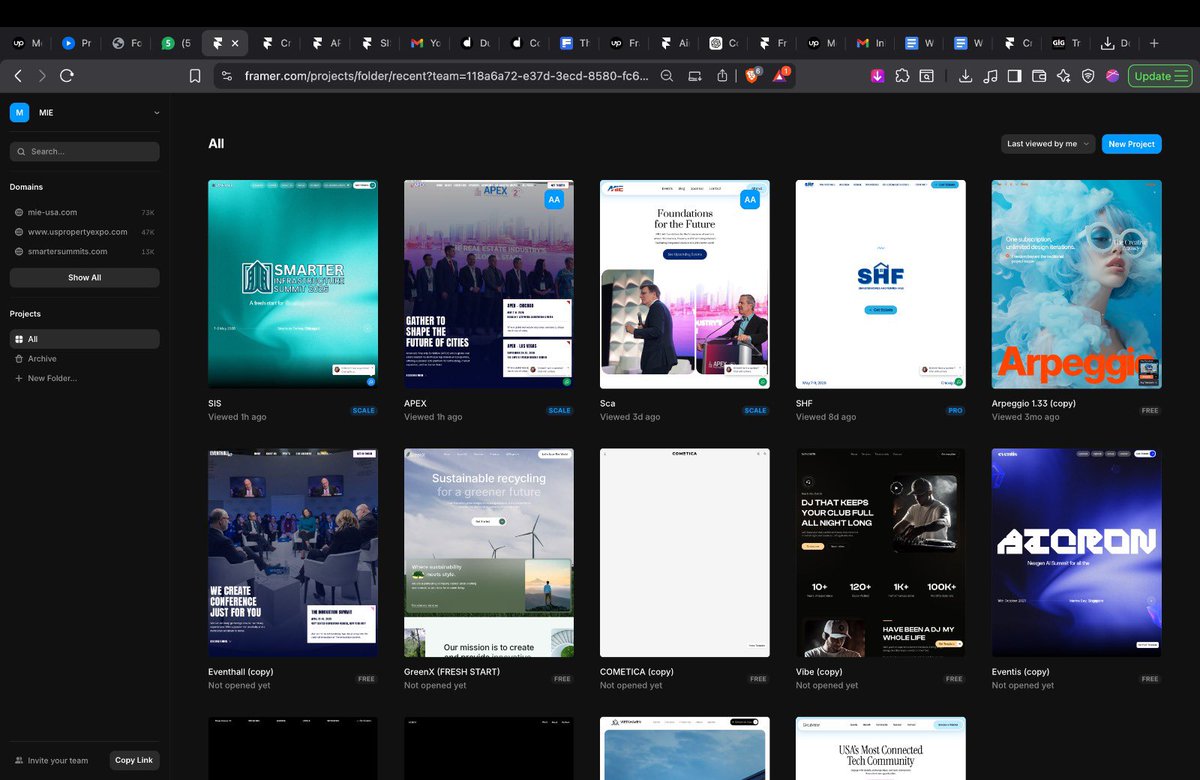Click the Brave Shields icon in toolbar
1200x780 pixels.
click(752, 76)
